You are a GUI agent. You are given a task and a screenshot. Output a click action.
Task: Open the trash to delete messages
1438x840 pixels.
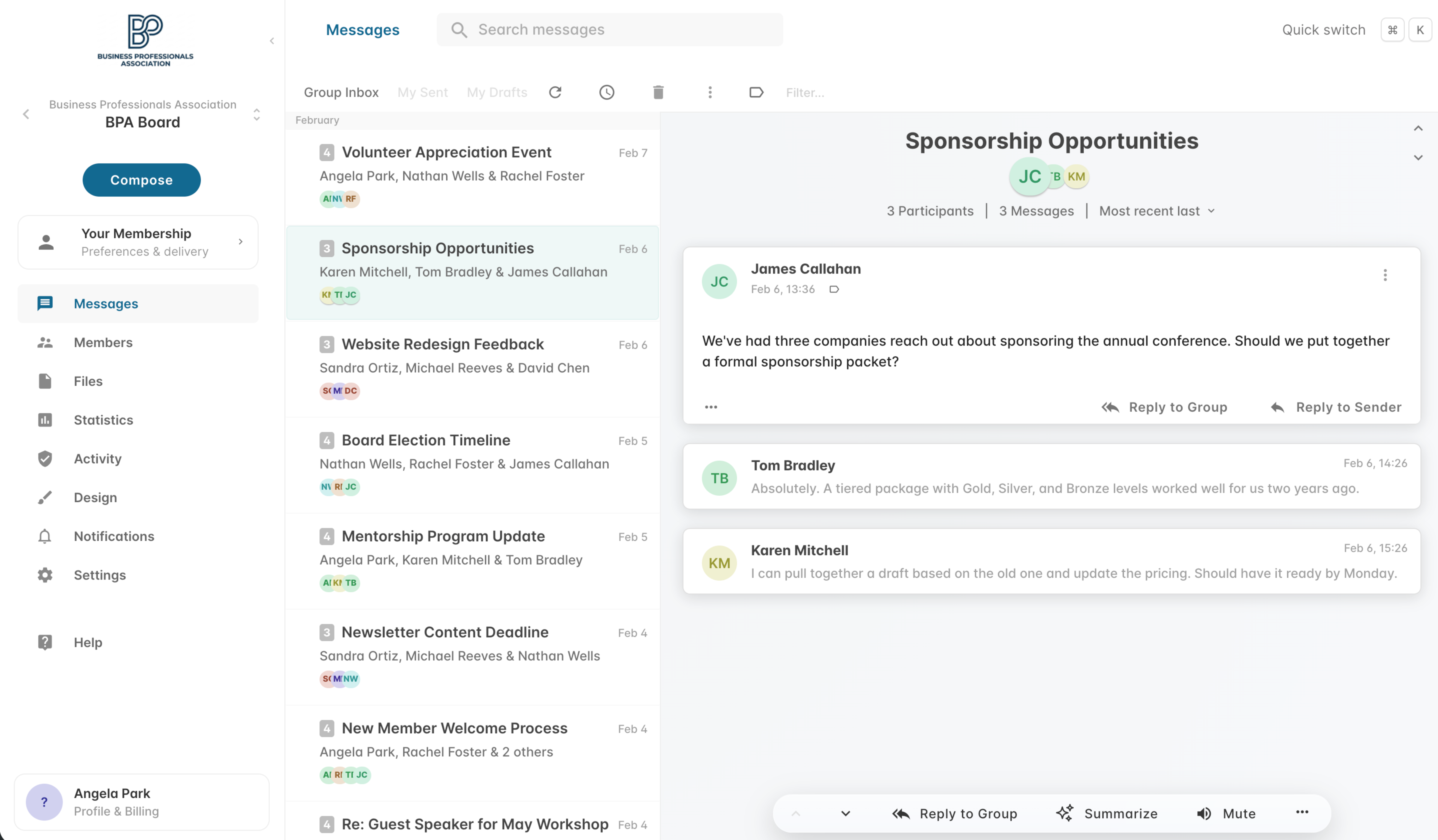(658, 92)
